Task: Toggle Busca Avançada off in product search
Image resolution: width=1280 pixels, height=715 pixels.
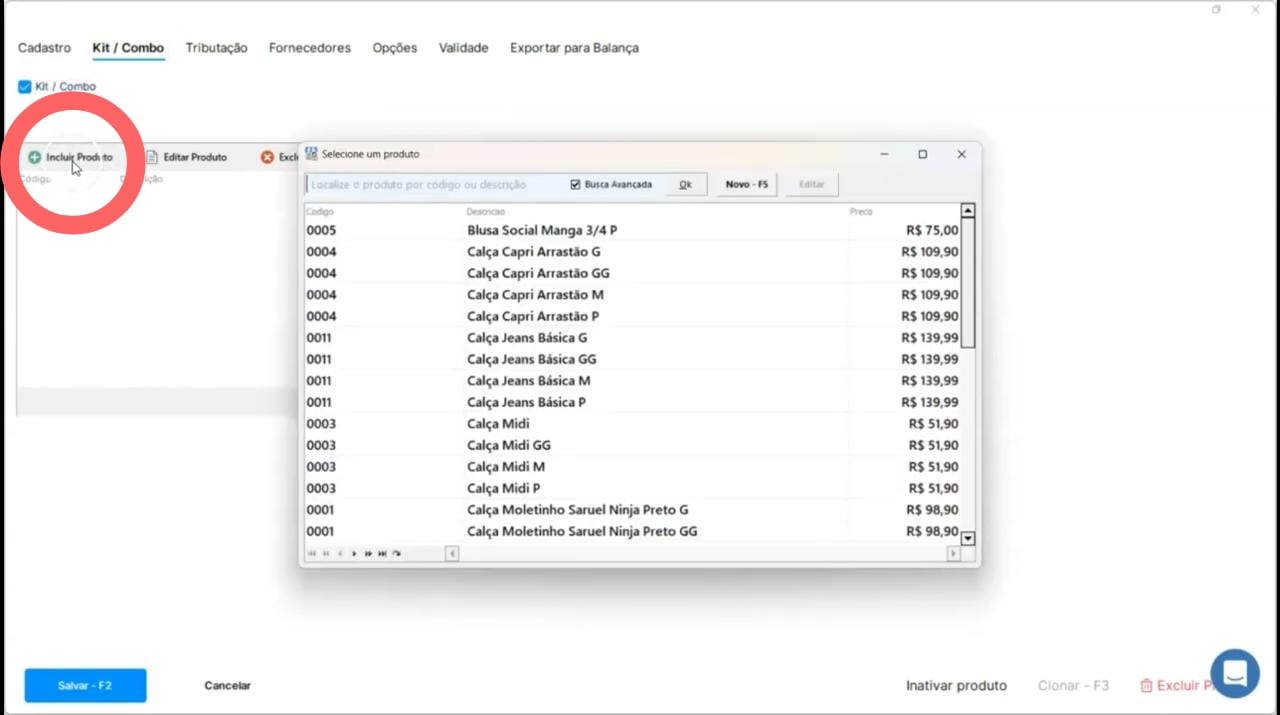Action: (575, 184)
